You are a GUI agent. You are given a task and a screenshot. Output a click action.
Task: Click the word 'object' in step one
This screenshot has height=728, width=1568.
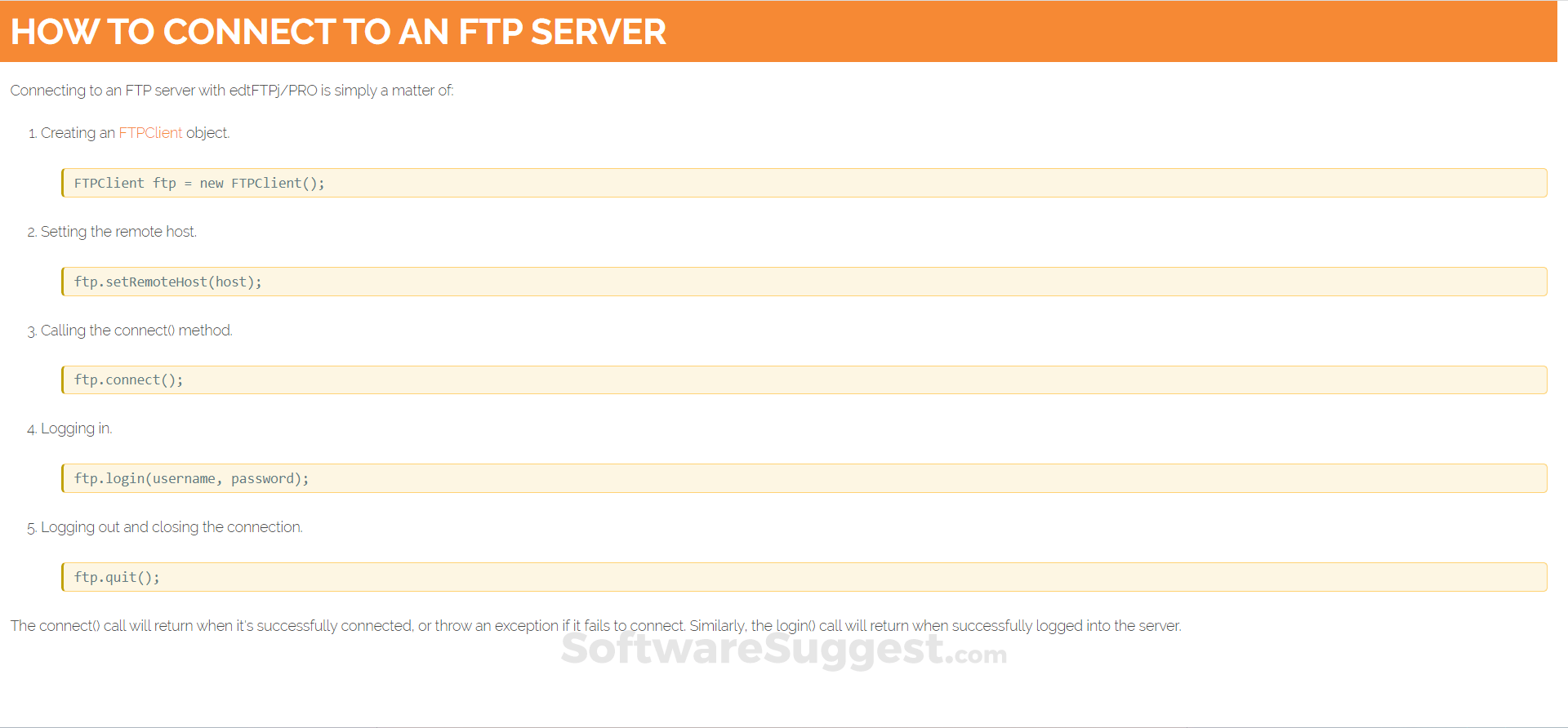coord(207,133)
